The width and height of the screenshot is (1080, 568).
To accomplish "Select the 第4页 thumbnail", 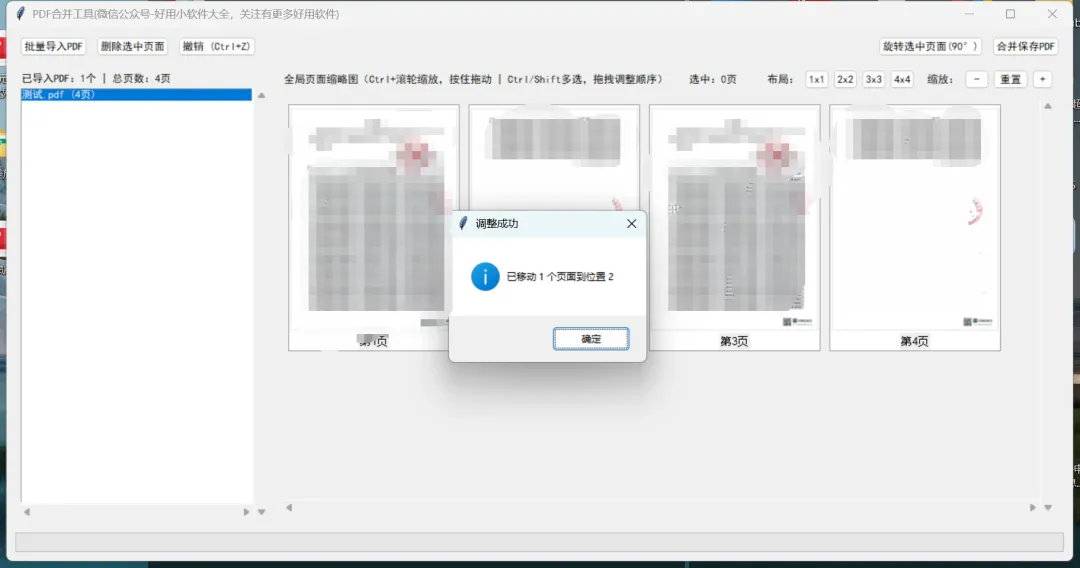I will click(915, 227).
